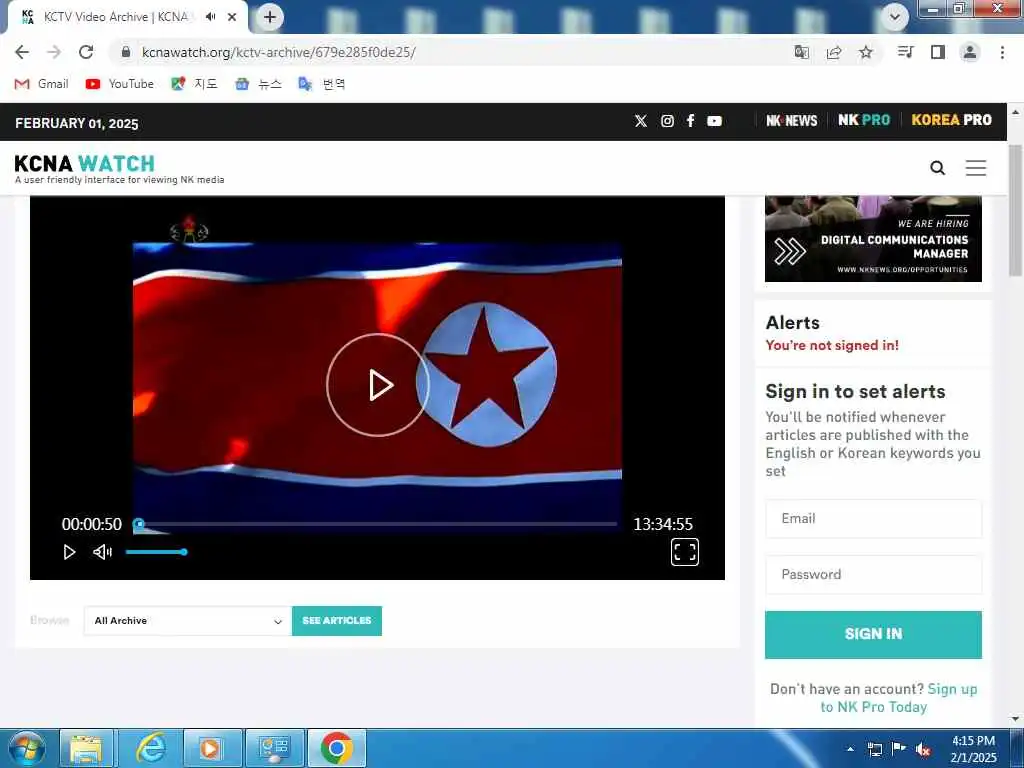Select the "You're not signed in!" text

tap(832, 345)
